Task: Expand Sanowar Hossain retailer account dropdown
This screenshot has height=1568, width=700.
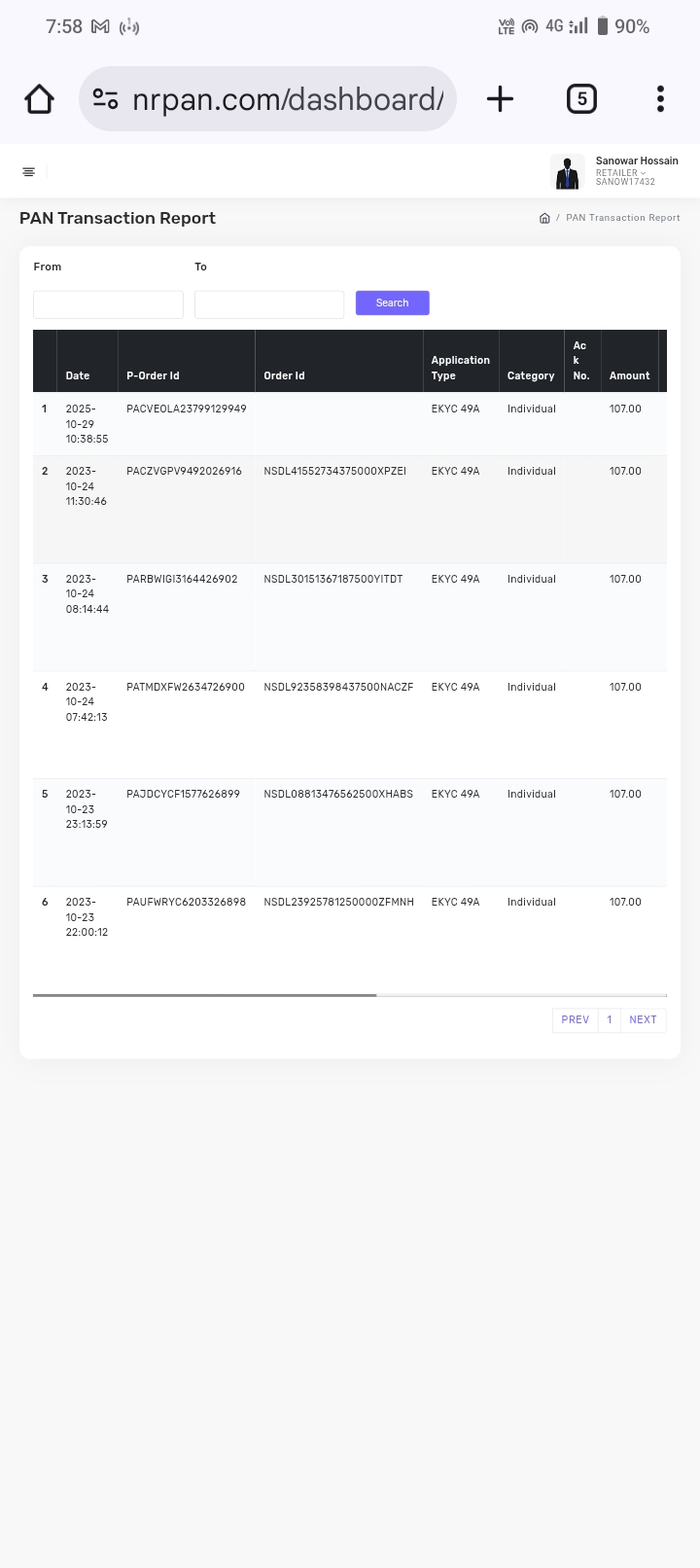Action: 637,171
